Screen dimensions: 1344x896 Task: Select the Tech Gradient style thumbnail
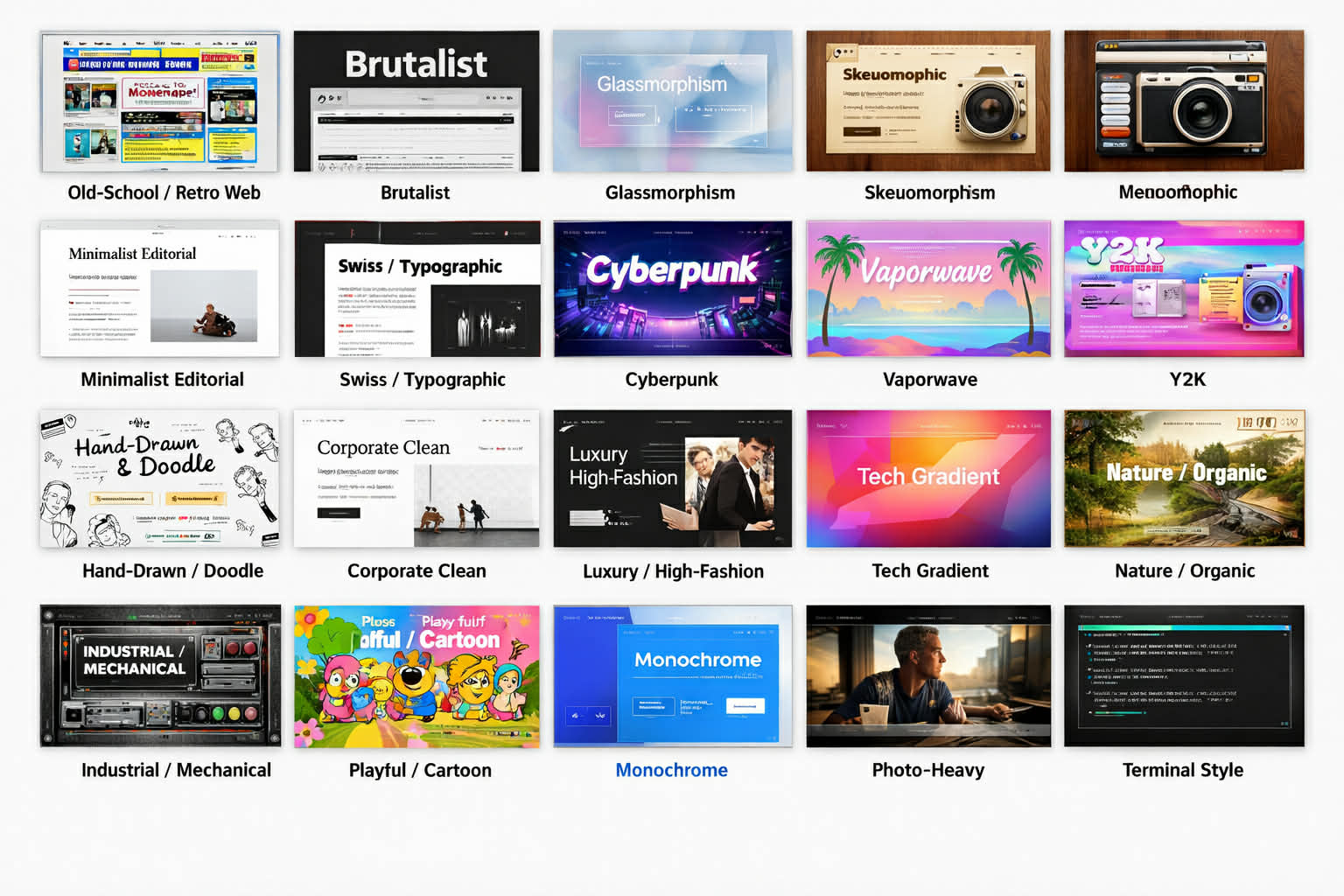(928, 479)
